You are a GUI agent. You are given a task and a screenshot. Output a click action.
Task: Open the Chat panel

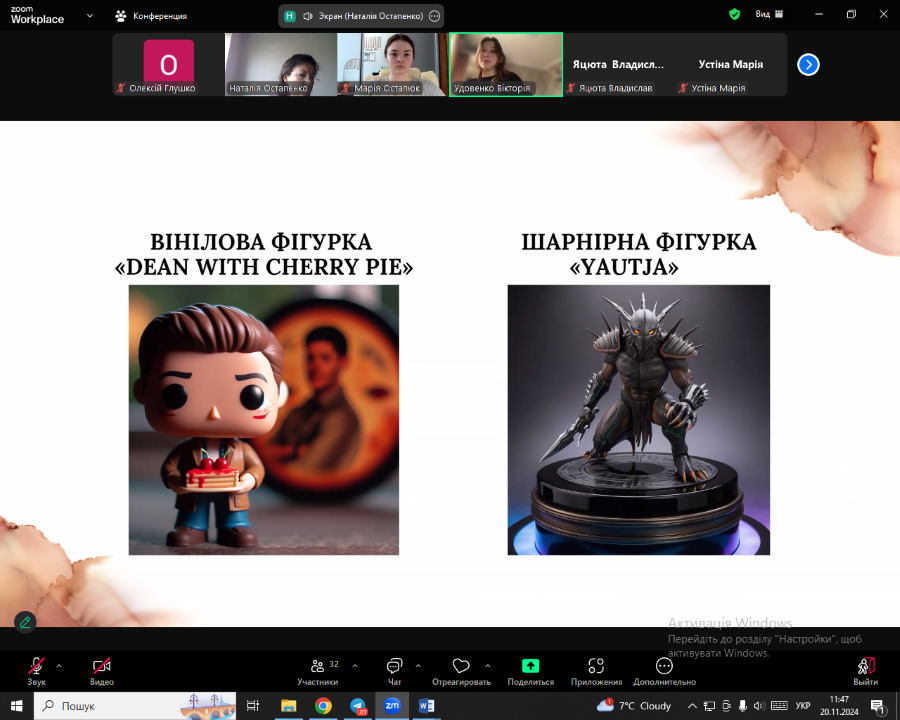(394, 670)
